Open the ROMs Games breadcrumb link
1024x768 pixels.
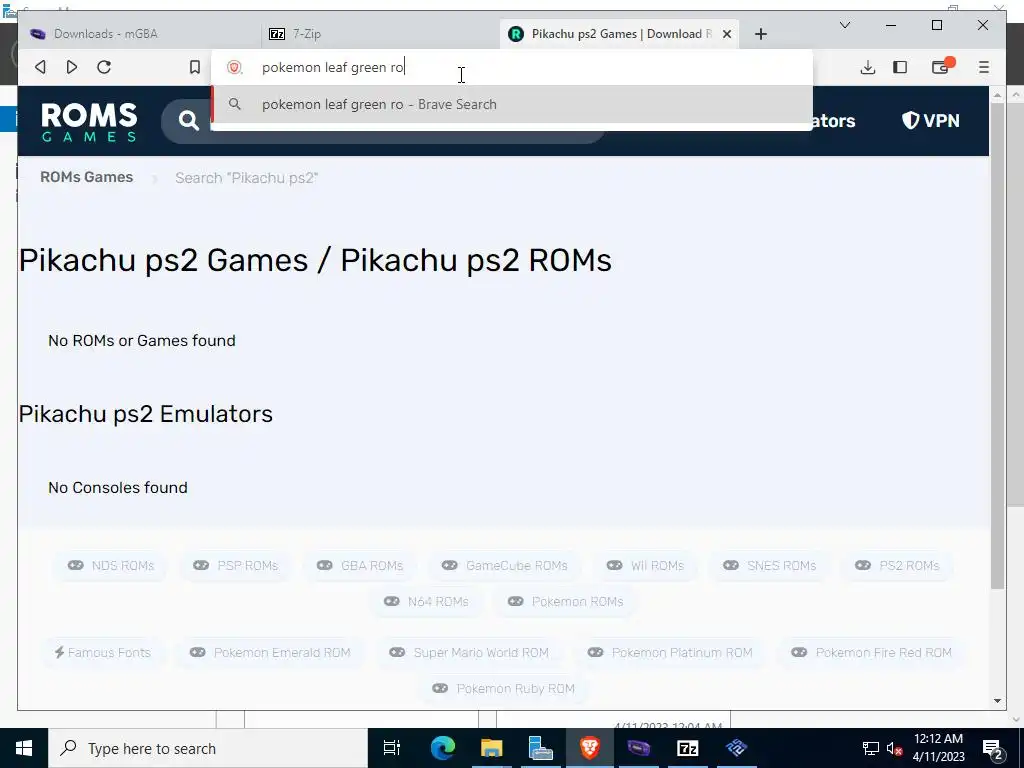coord(86,177)
